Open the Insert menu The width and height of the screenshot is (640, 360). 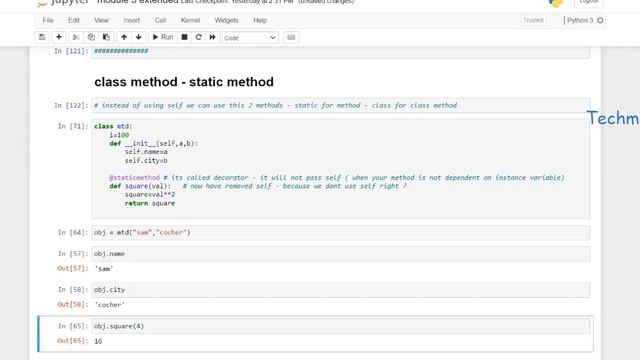[131, 20]
